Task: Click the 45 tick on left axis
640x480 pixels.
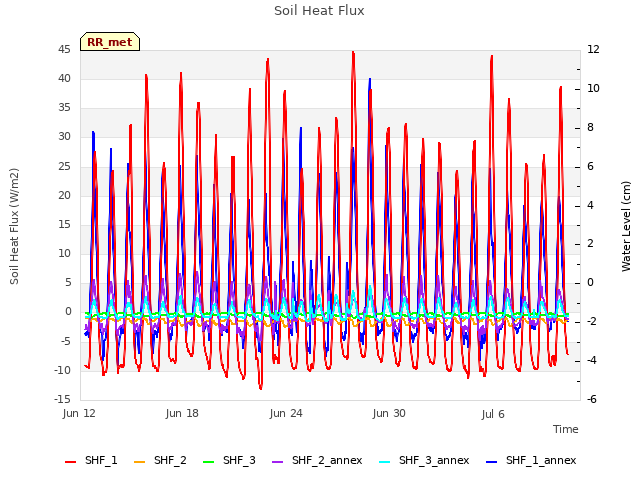Action: (64, 49)
